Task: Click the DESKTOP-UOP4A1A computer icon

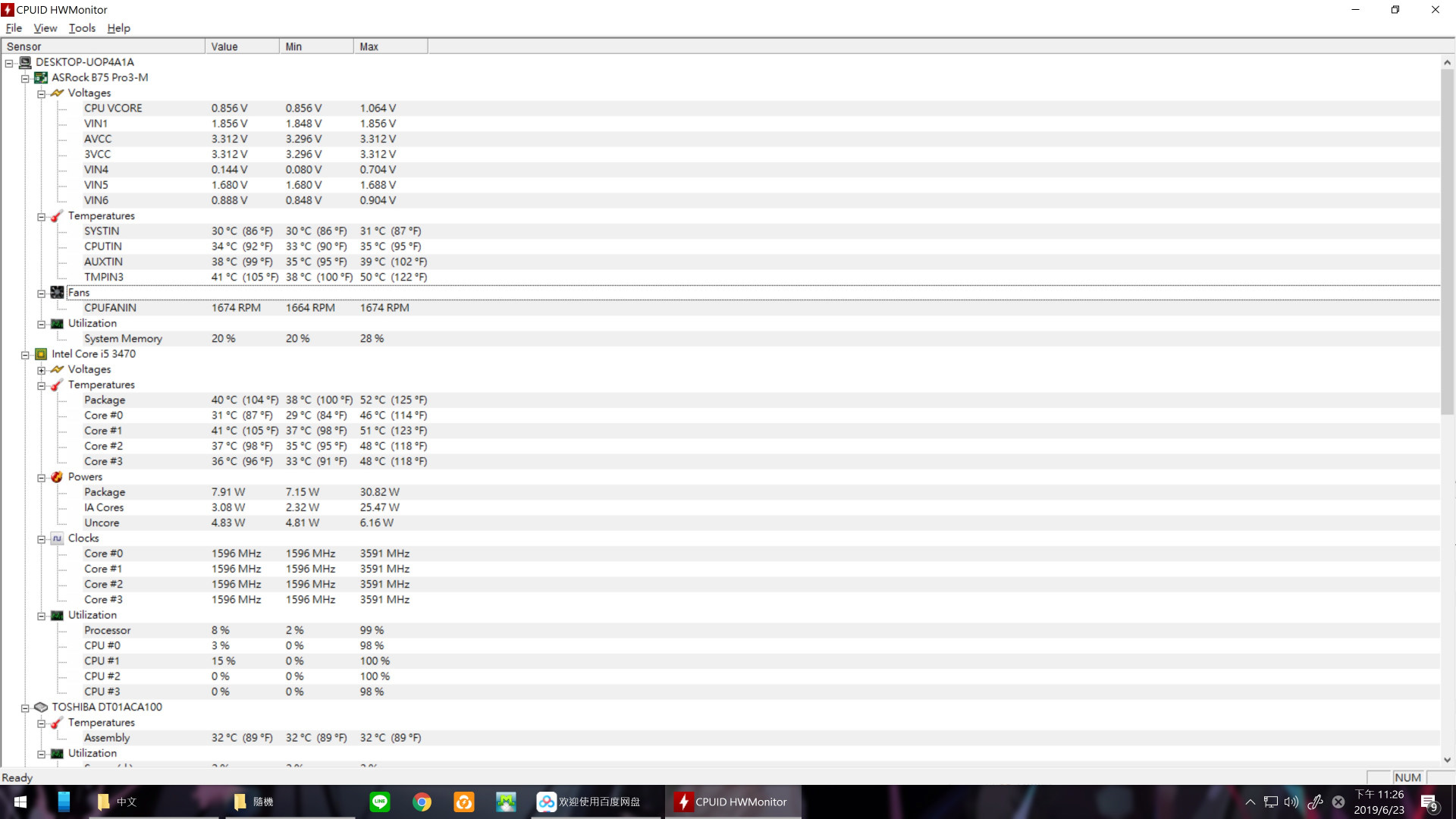Action: pos(25,62)
